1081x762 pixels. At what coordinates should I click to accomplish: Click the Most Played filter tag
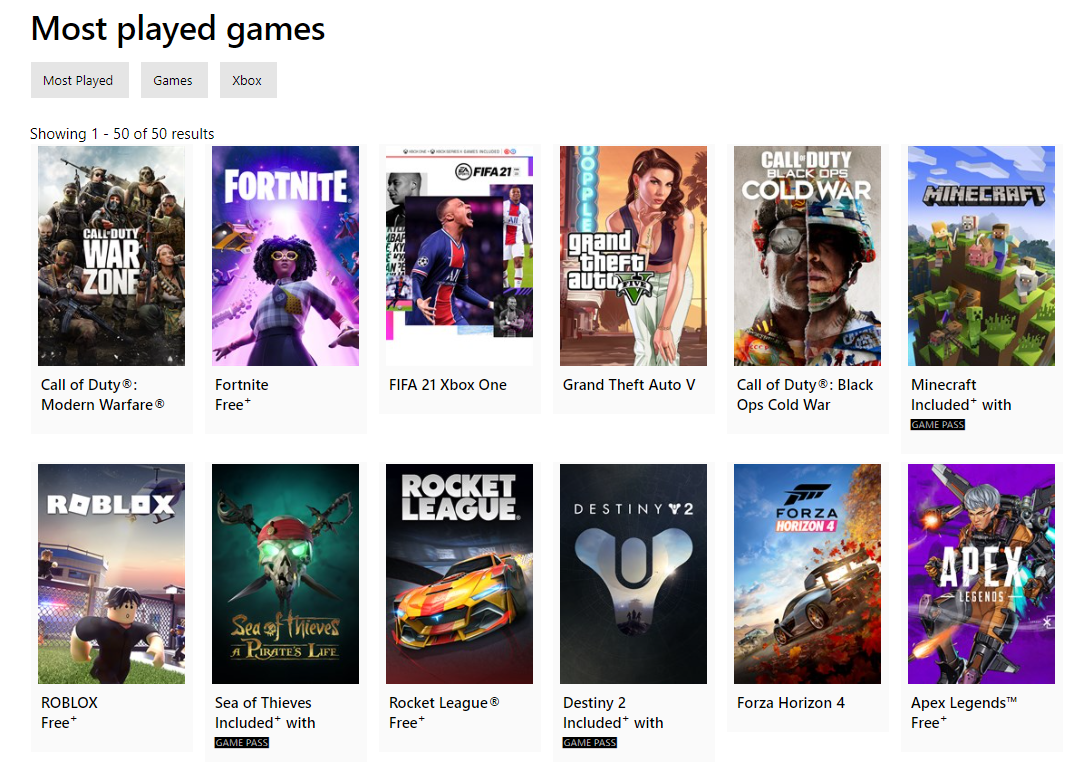(79, 80)
